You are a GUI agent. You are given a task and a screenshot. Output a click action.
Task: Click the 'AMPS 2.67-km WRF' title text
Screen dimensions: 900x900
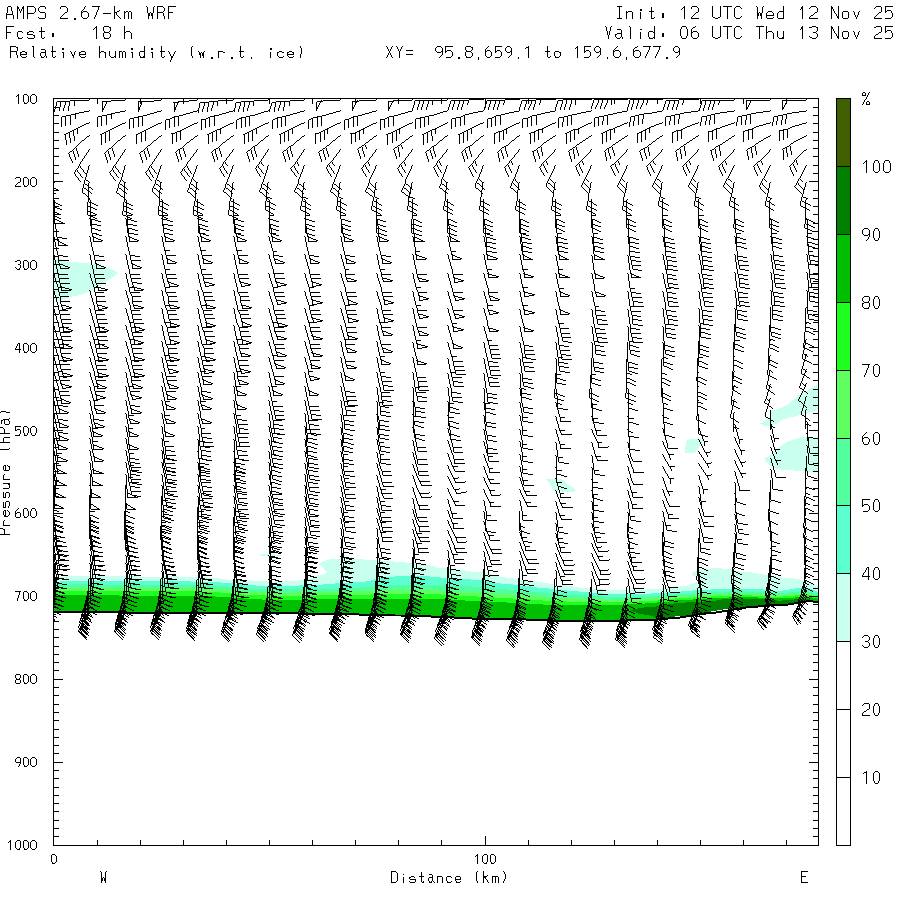coord(76,13)
